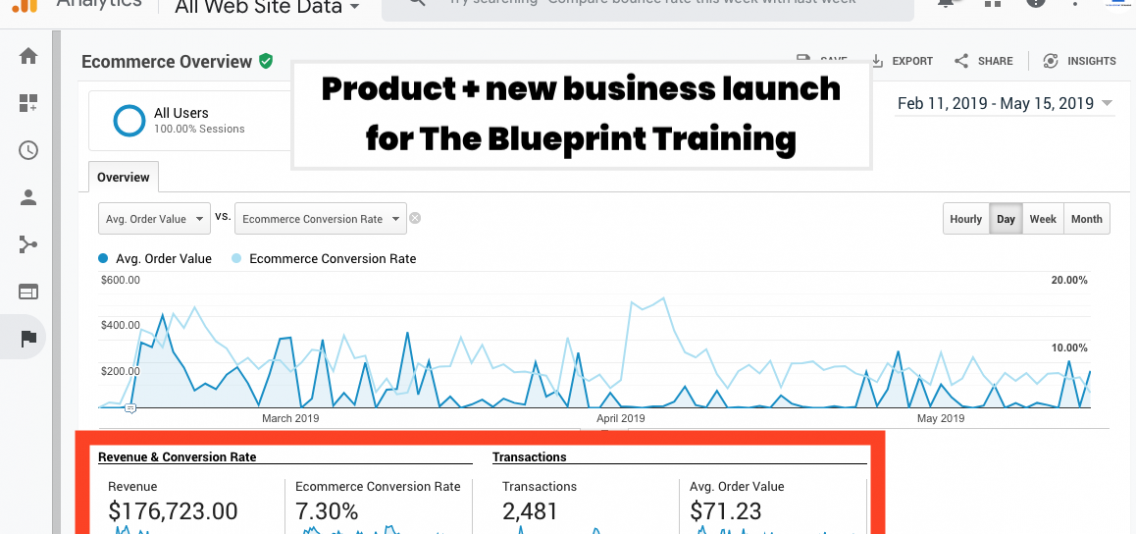1136x534 pixels.
Task: Click the Share icon
Action: tap(961, 61)
